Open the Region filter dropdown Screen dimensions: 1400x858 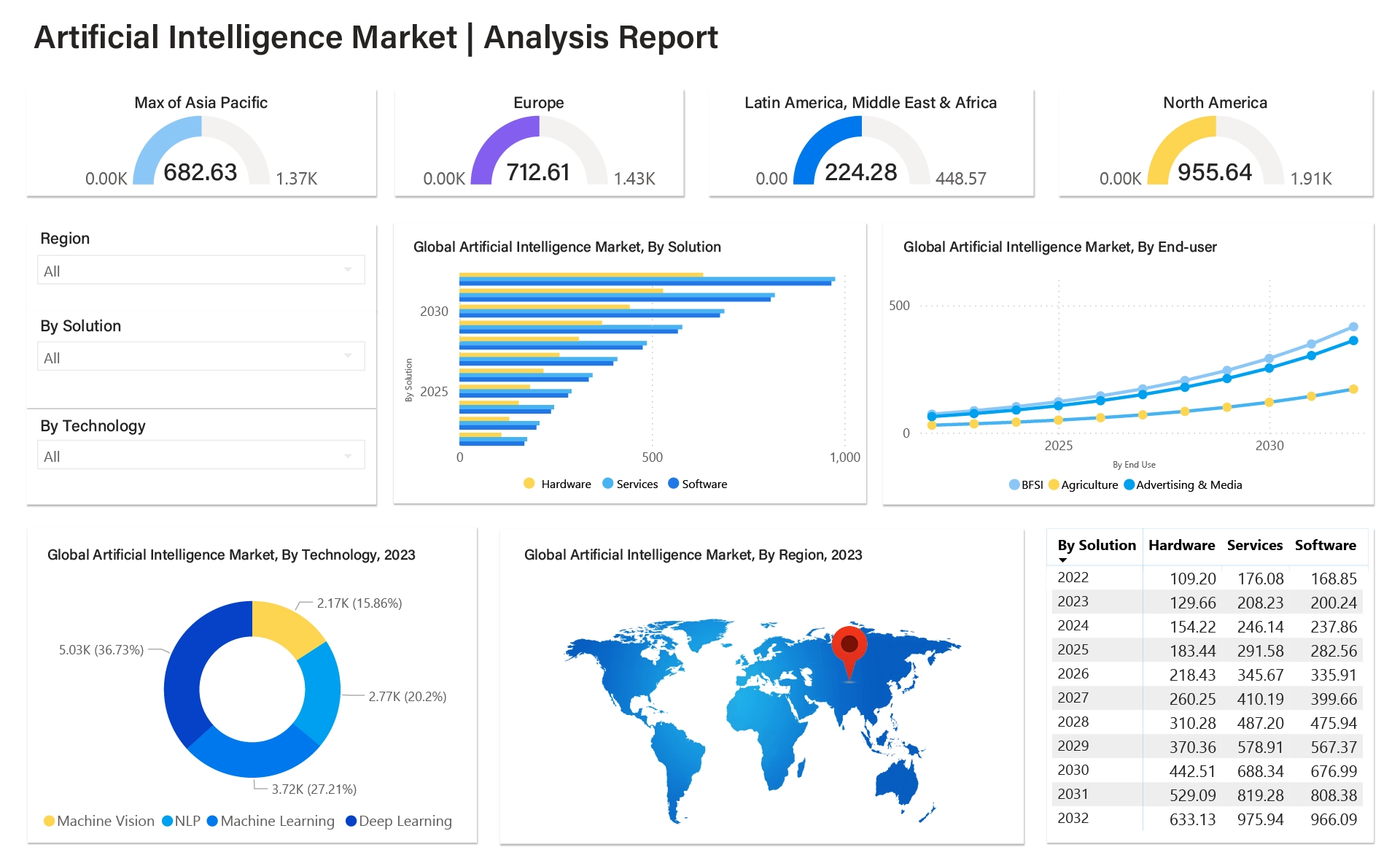click(x=201, y=269)
